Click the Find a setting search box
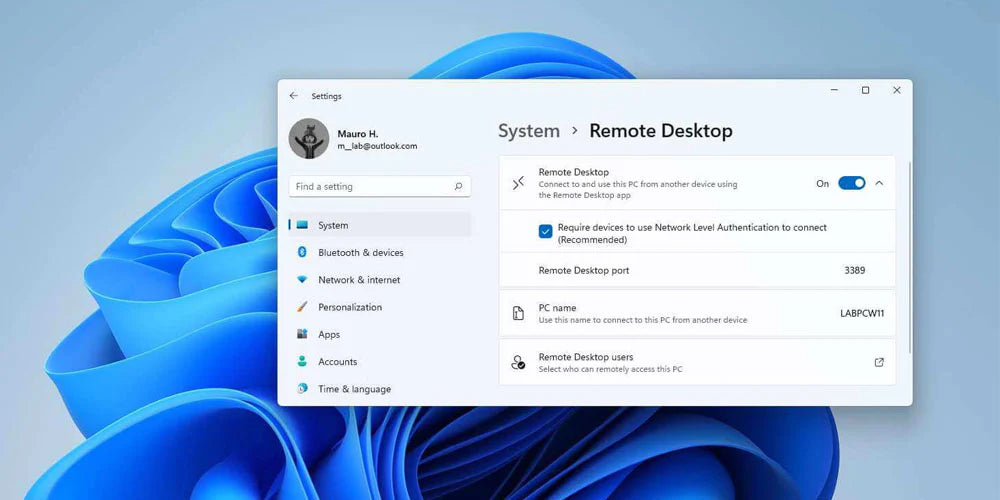The height and width of the screenshot is (500, 1000). (x=370, y=186)
